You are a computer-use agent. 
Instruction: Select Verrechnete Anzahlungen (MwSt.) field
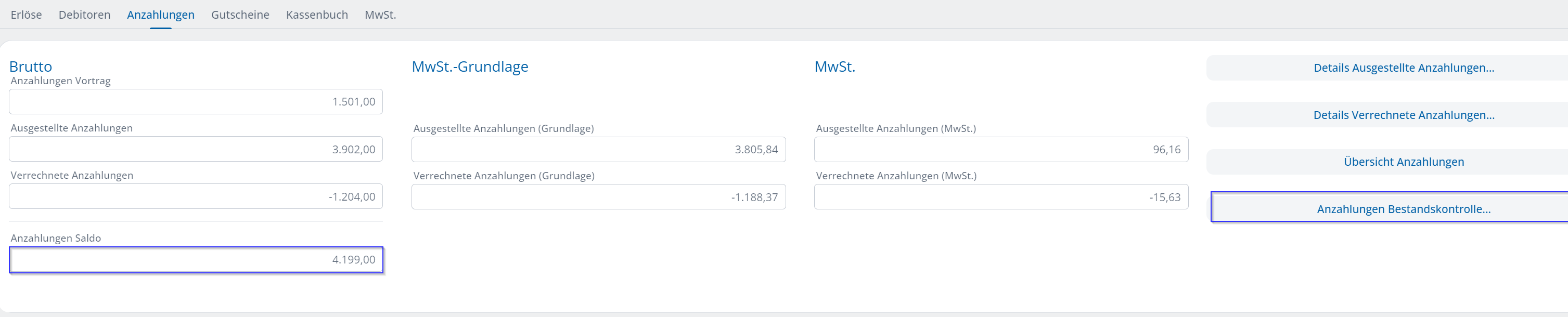(1001, 197)
